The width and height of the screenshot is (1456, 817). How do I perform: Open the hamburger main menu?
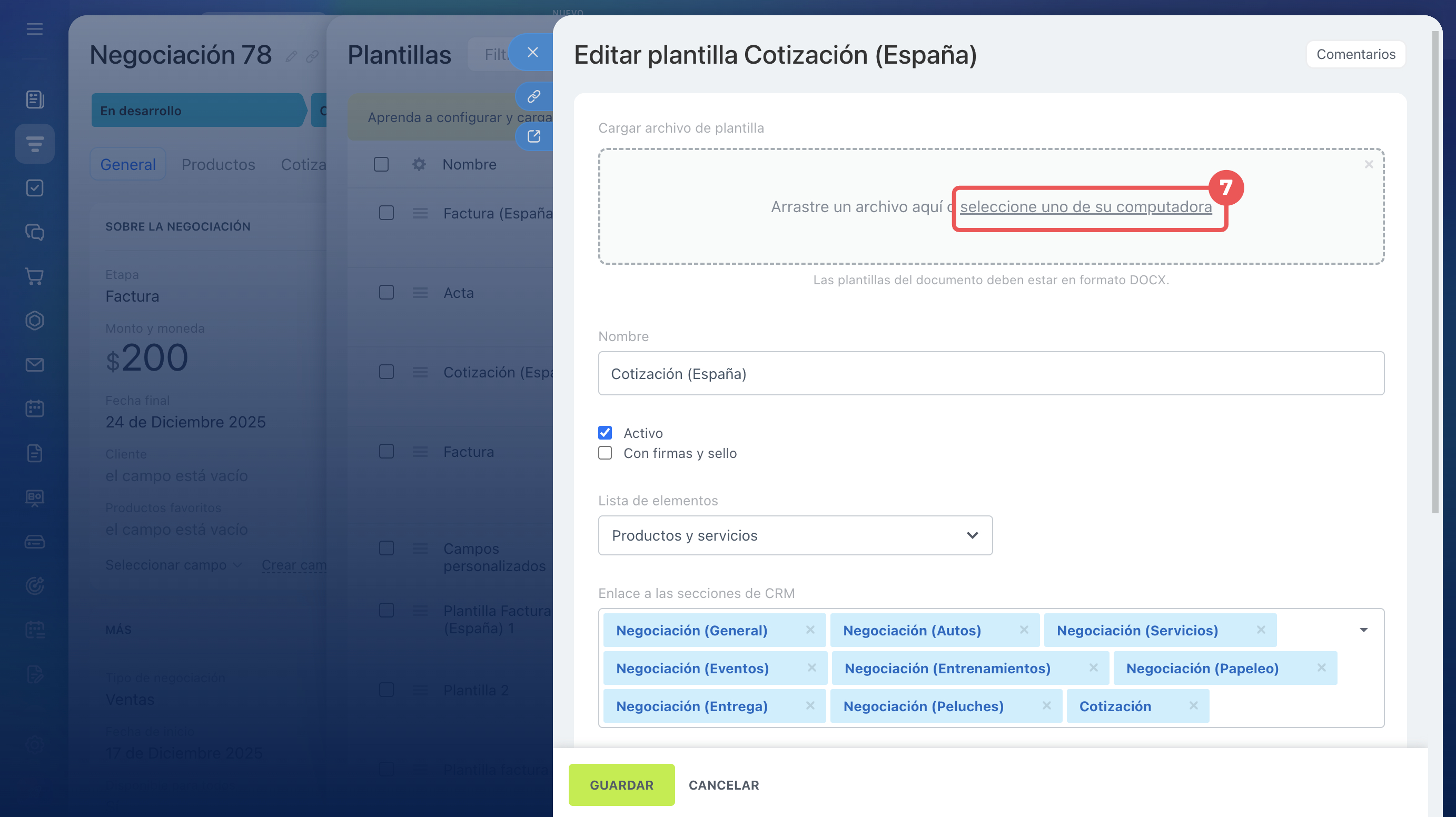(x=34, y=29)
